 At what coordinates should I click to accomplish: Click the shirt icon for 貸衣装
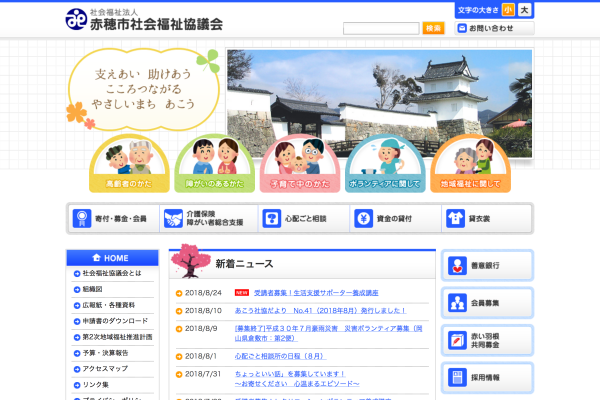pos(455,219)
